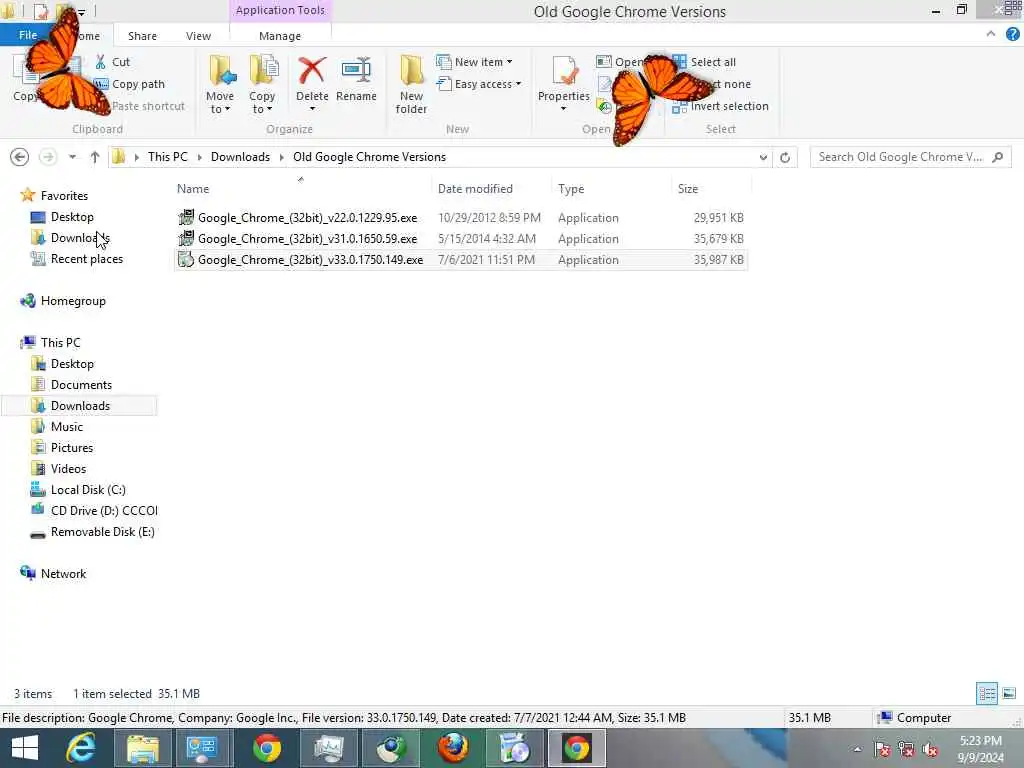Image resolution: width=1024 pixels, height=768 pixels.
Task: Click the Up one level arrow
Action: (95, 157)
